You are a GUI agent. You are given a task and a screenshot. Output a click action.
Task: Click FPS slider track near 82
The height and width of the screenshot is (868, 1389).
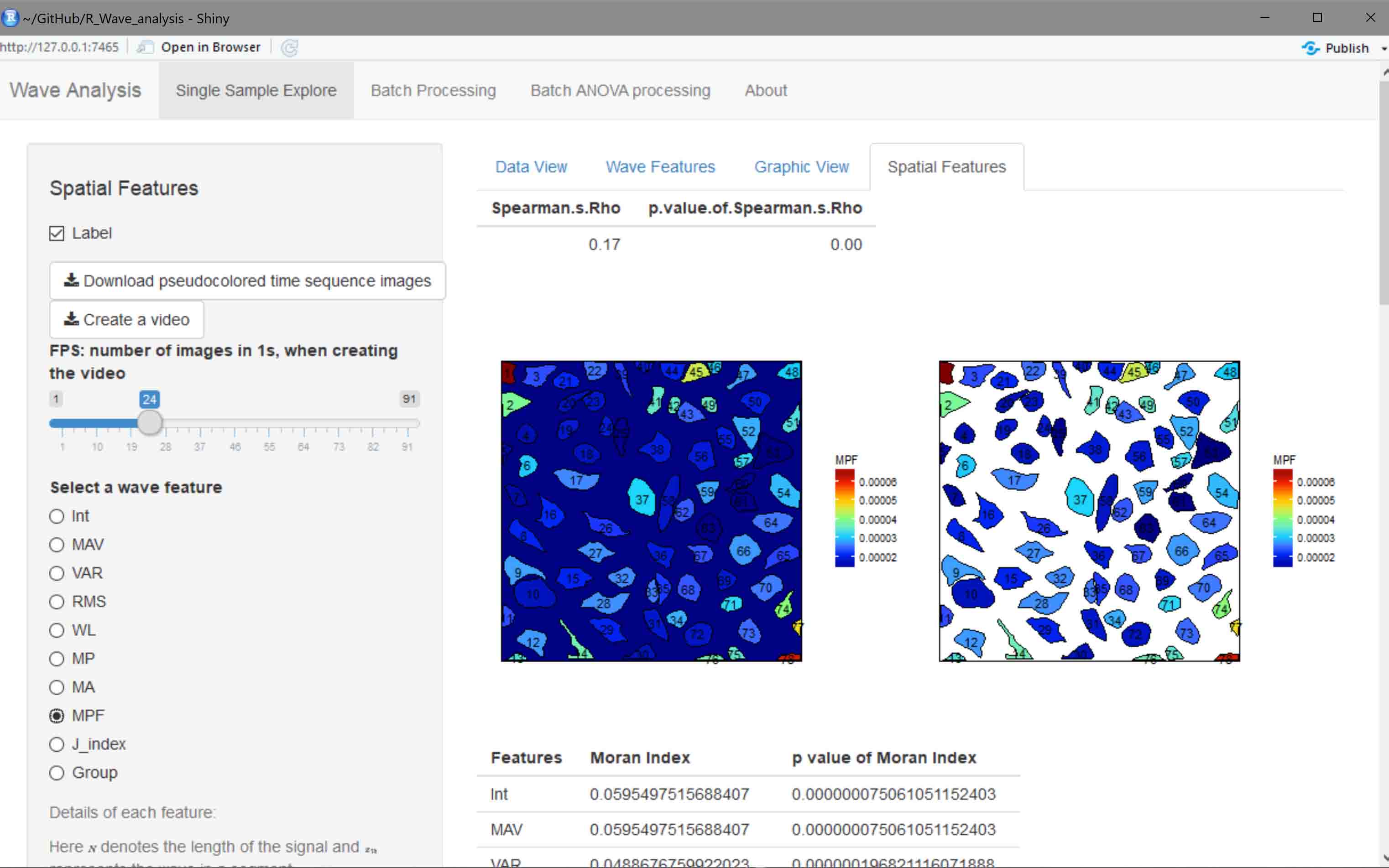pyautogui.click(x=373, y=424)
